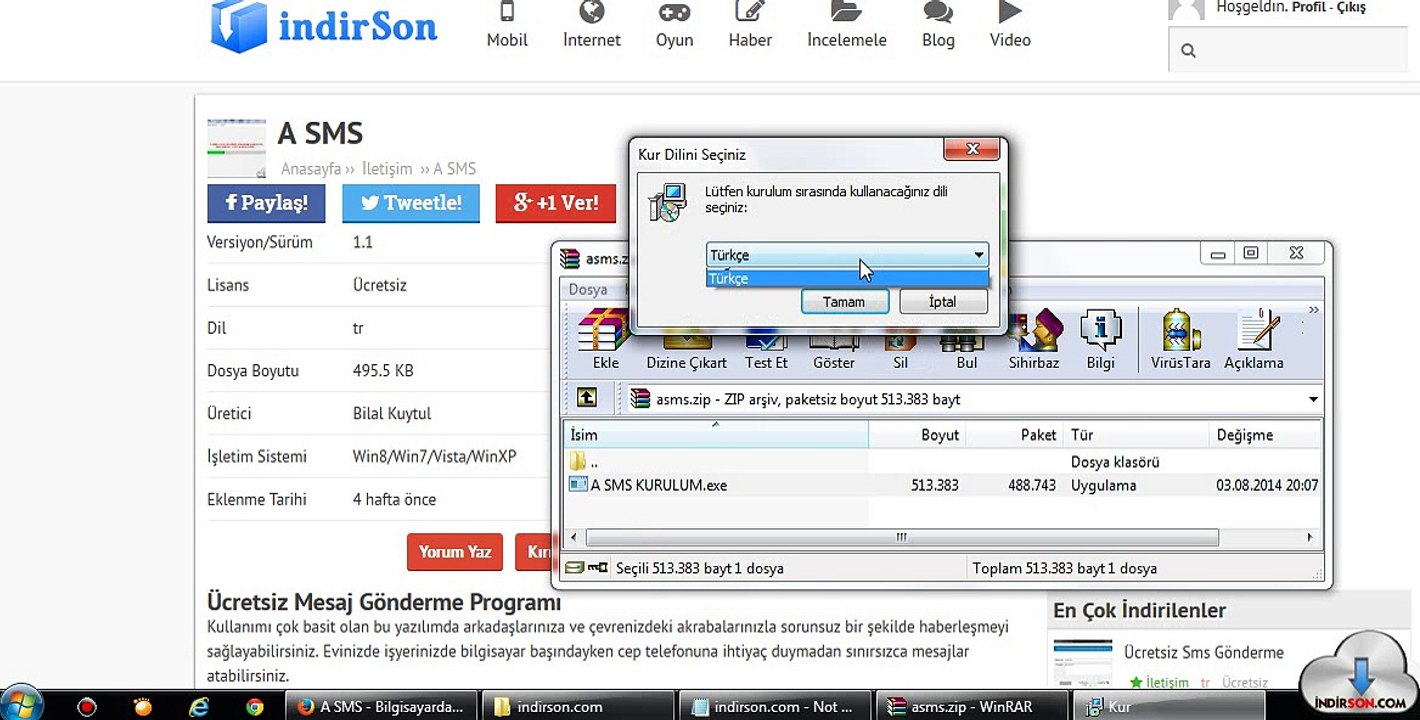Click the Ücretsiz Mesaj Gönderme Programı heading
This screenshot has width=1420, height=720.
point(384,603)
